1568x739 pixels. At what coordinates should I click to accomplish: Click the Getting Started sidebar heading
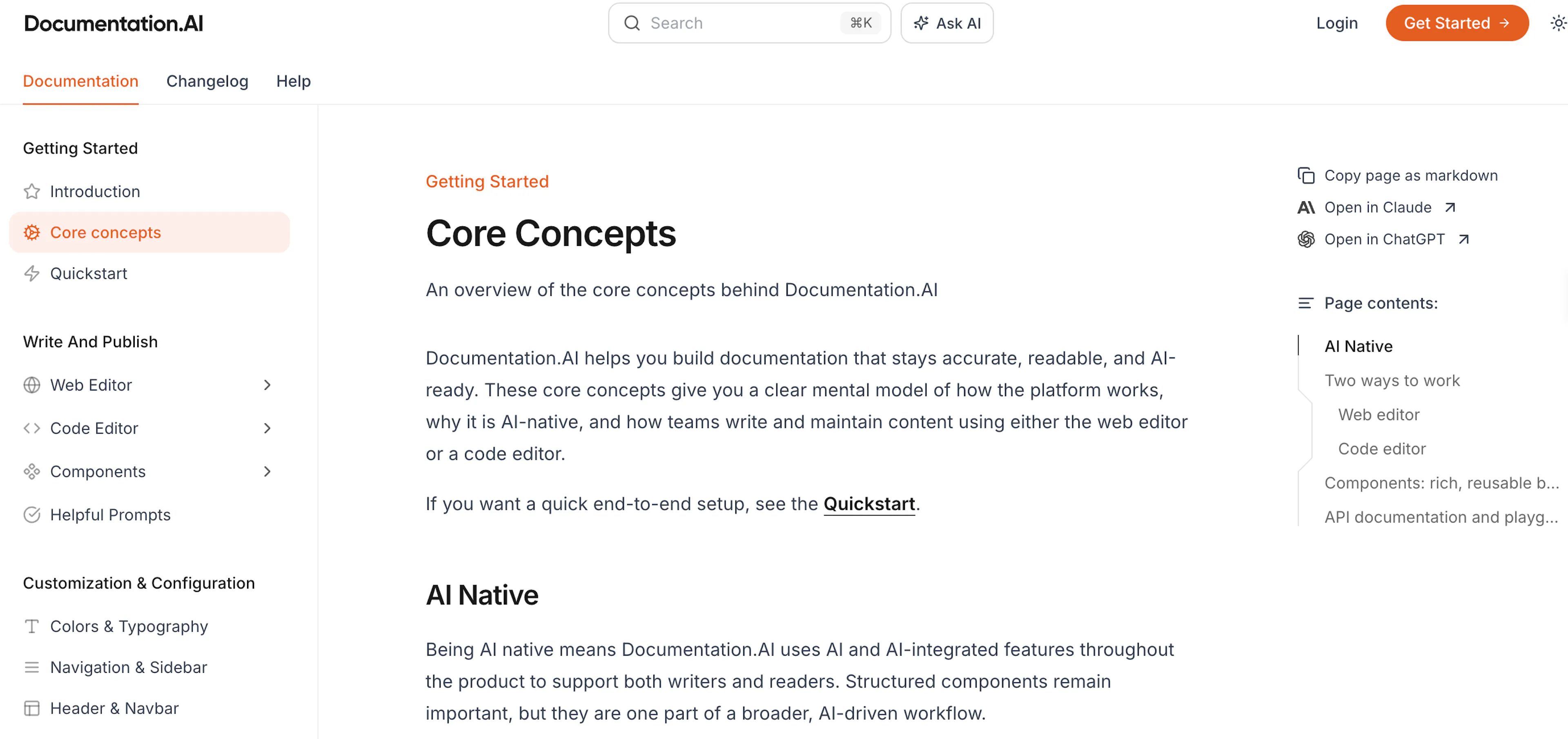point(80,149)
